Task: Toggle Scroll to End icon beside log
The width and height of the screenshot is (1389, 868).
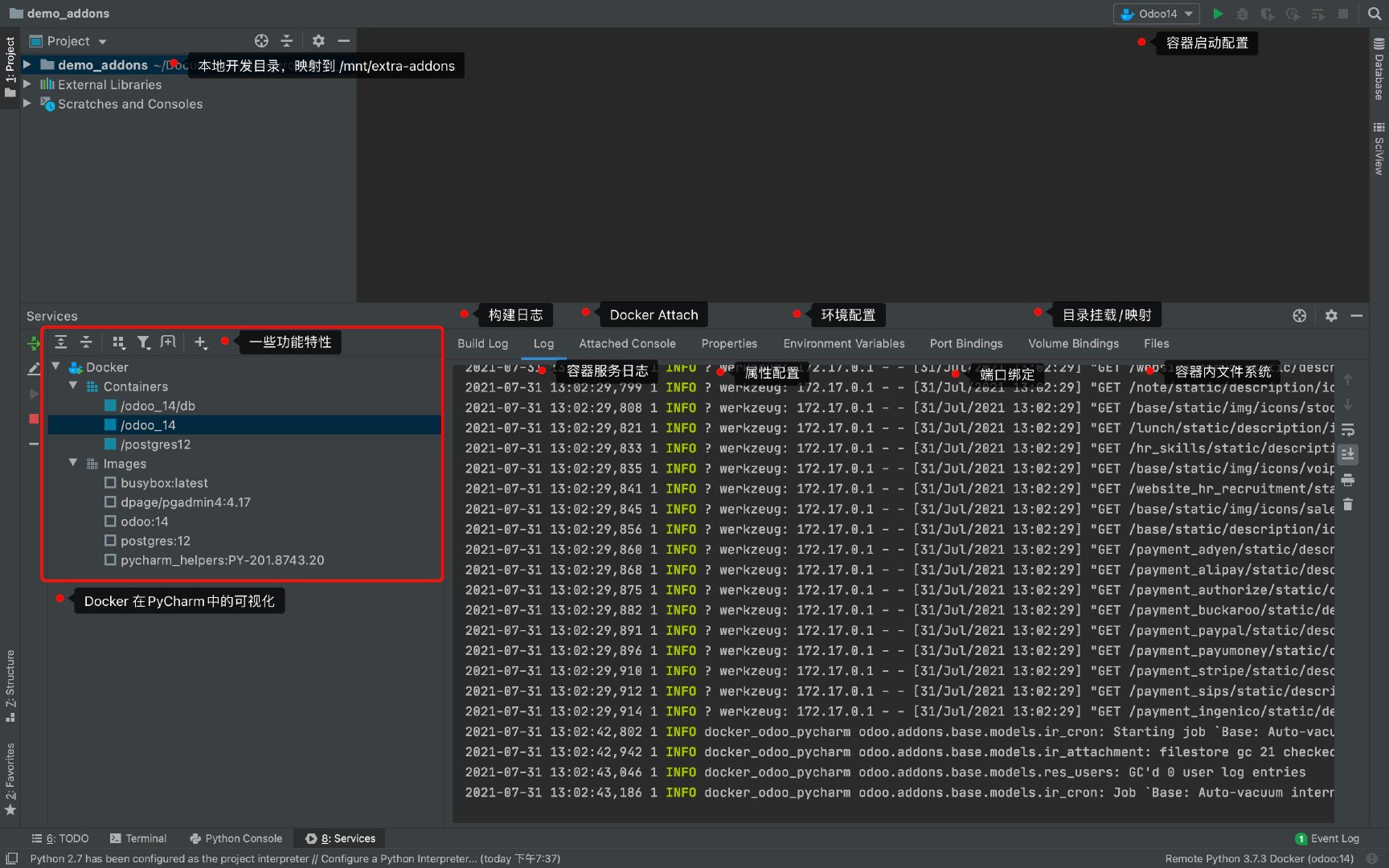Action: 1348,454
